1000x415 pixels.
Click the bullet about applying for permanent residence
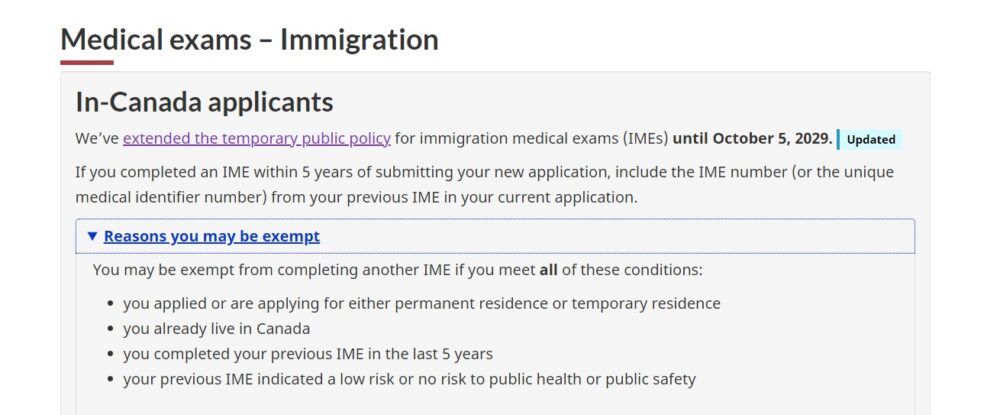[x=422, y=303]
